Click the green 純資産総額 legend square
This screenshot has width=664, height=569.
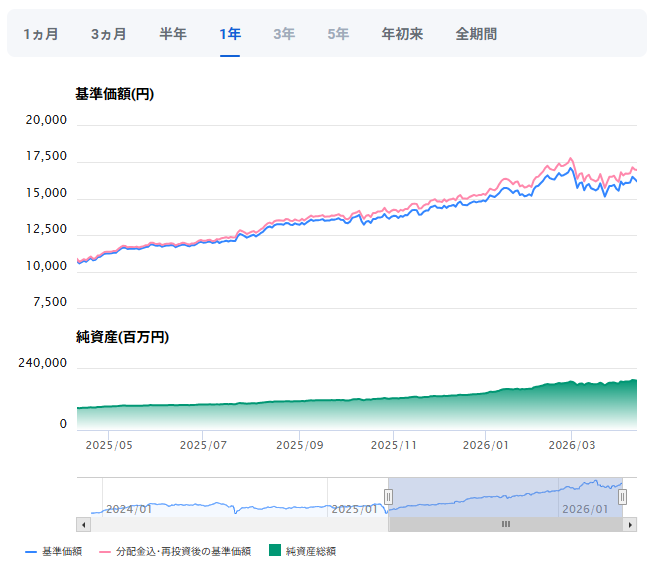274,551
